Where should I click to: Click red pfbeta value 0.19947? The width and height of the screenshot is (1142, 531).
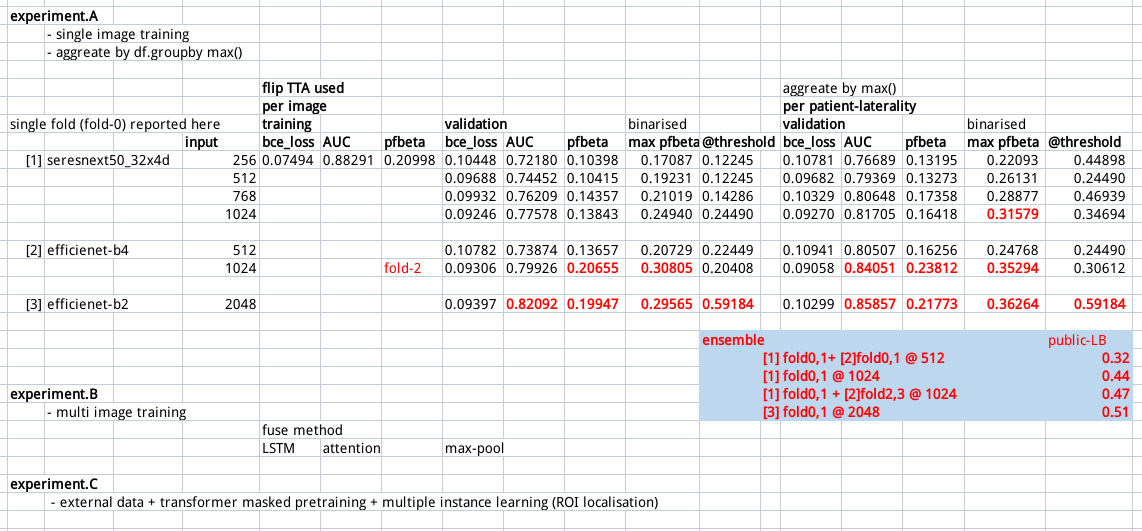pyautogui.click(x=591, y=304)
